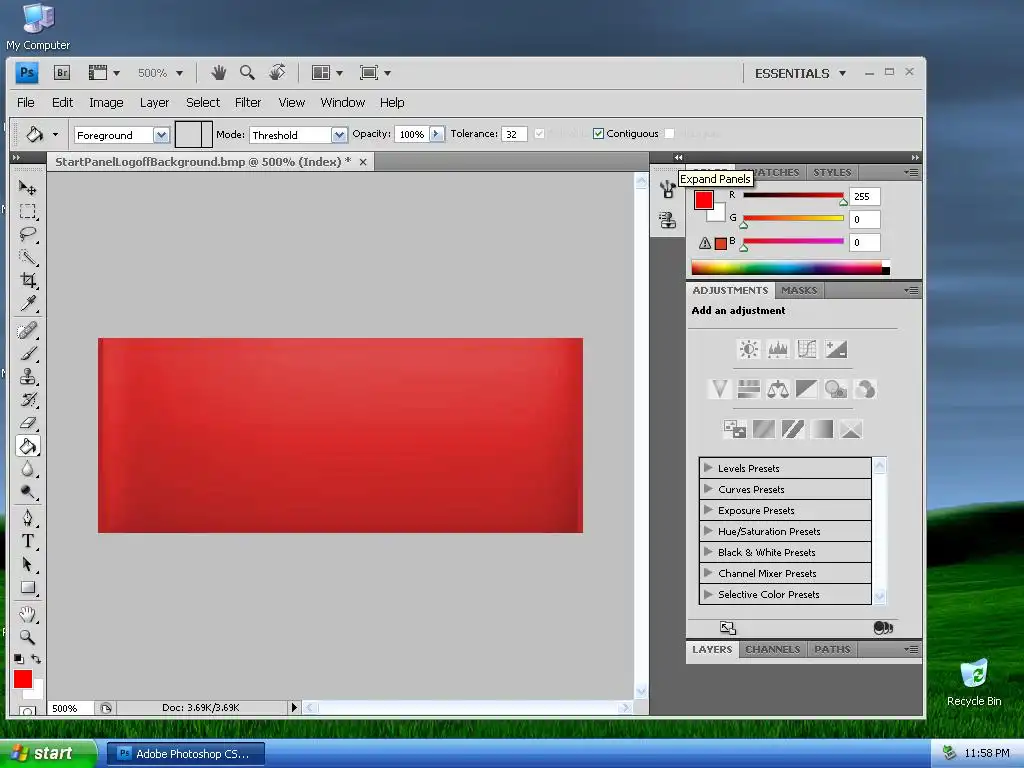
Task: Open the Image menu
Action: [106, 103]
